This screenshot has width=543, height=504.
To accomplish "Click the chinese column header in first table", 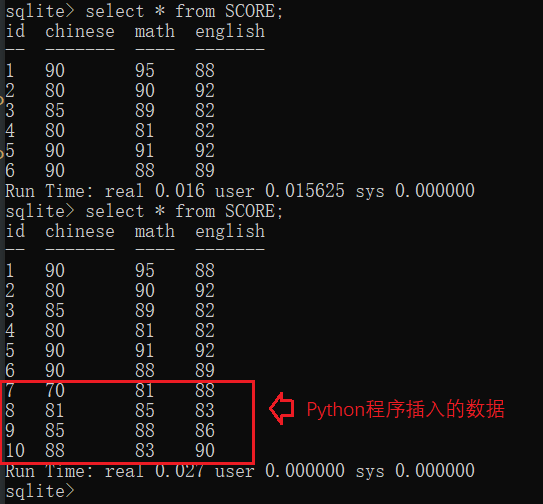I will coord(80,31).
